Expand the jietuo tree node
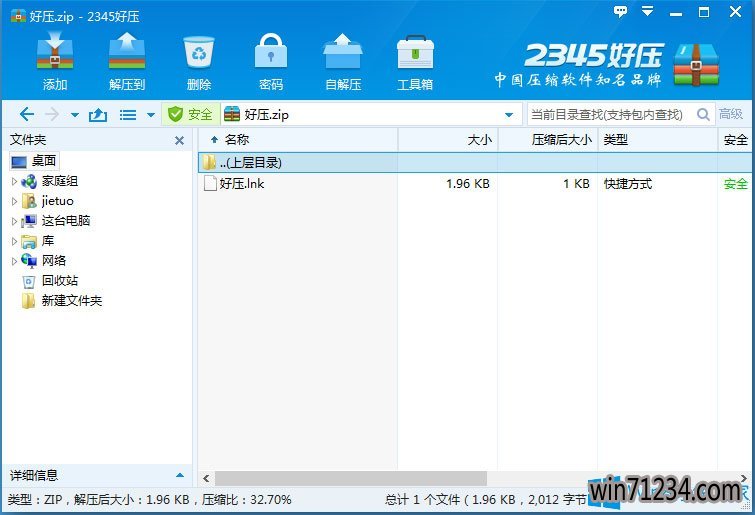The width and height of the screenshot is (755, 515). (x=14, y=201)
